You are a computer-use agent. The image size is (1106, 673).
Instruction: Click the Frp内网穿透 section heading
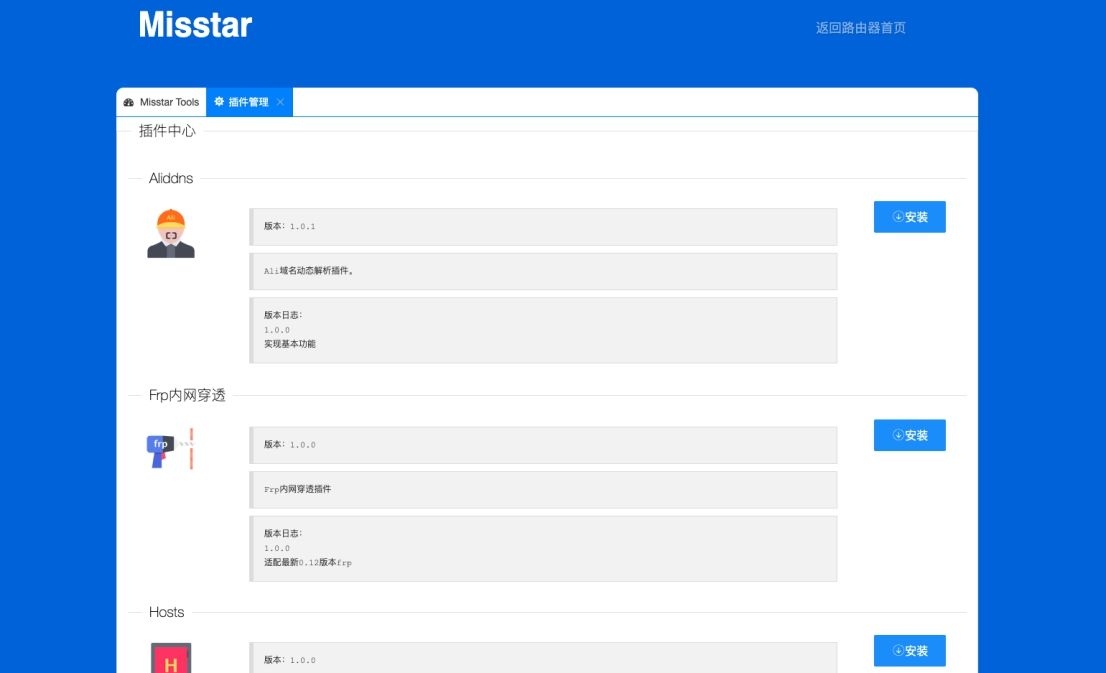click(x=187, y=395)
